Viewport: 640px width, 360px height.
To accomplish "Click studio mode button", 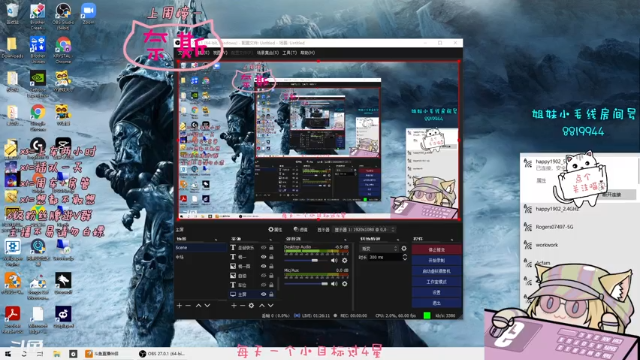I will (x=436, y=282).
